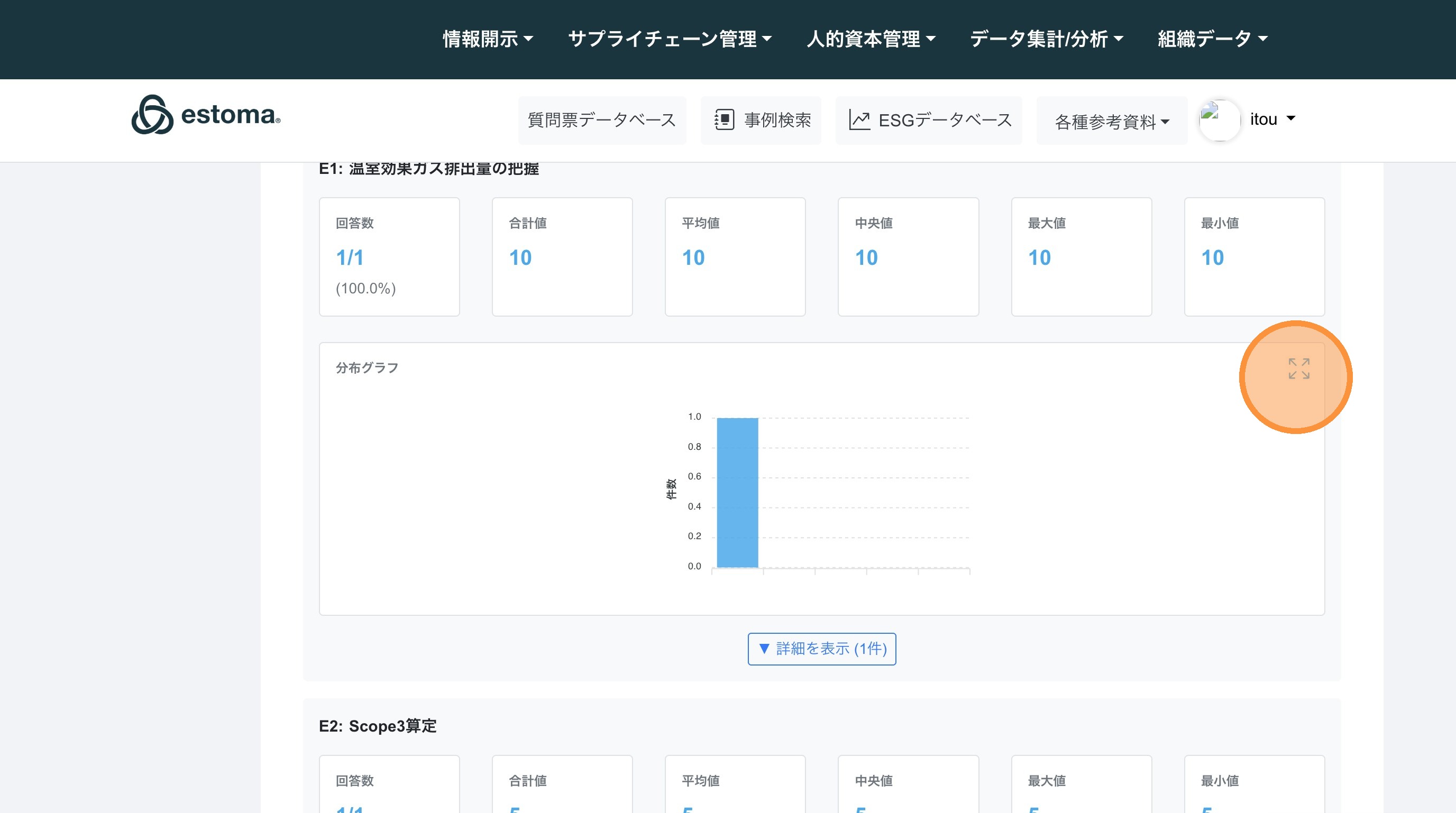The width and height of the screenshot is (1456, 813).
Task: Expand the 分布グラフ chart to fullscreen
Action: tap(1298, 368)
